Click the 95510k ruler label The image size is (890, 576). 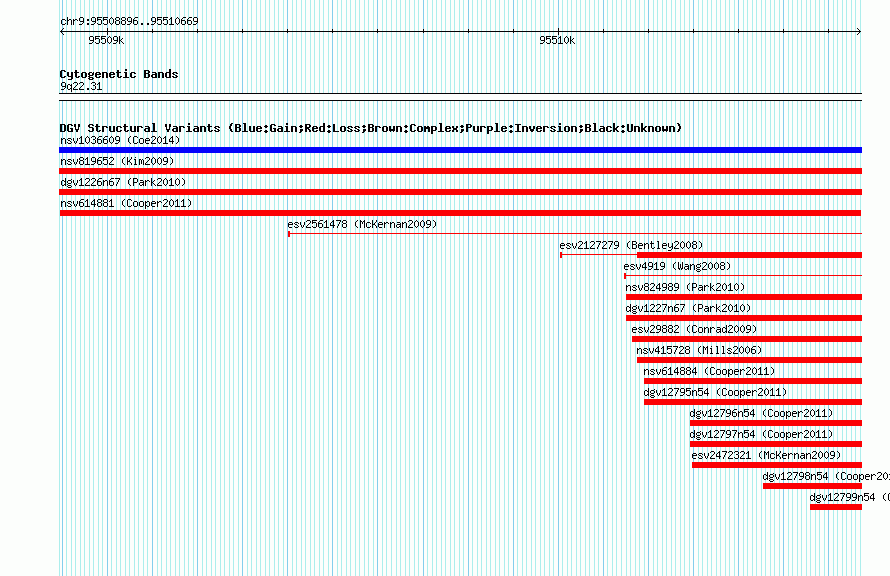coord(557,40)
